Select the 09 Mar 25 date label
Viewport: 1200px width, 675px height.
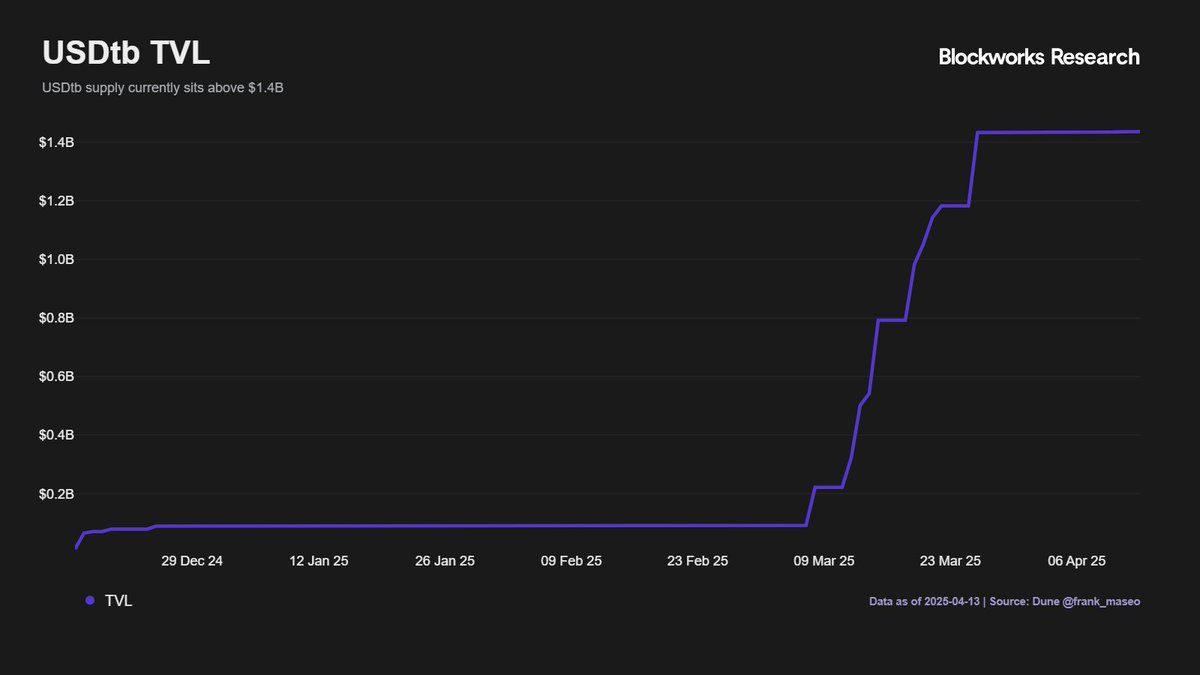coord(825,561)
